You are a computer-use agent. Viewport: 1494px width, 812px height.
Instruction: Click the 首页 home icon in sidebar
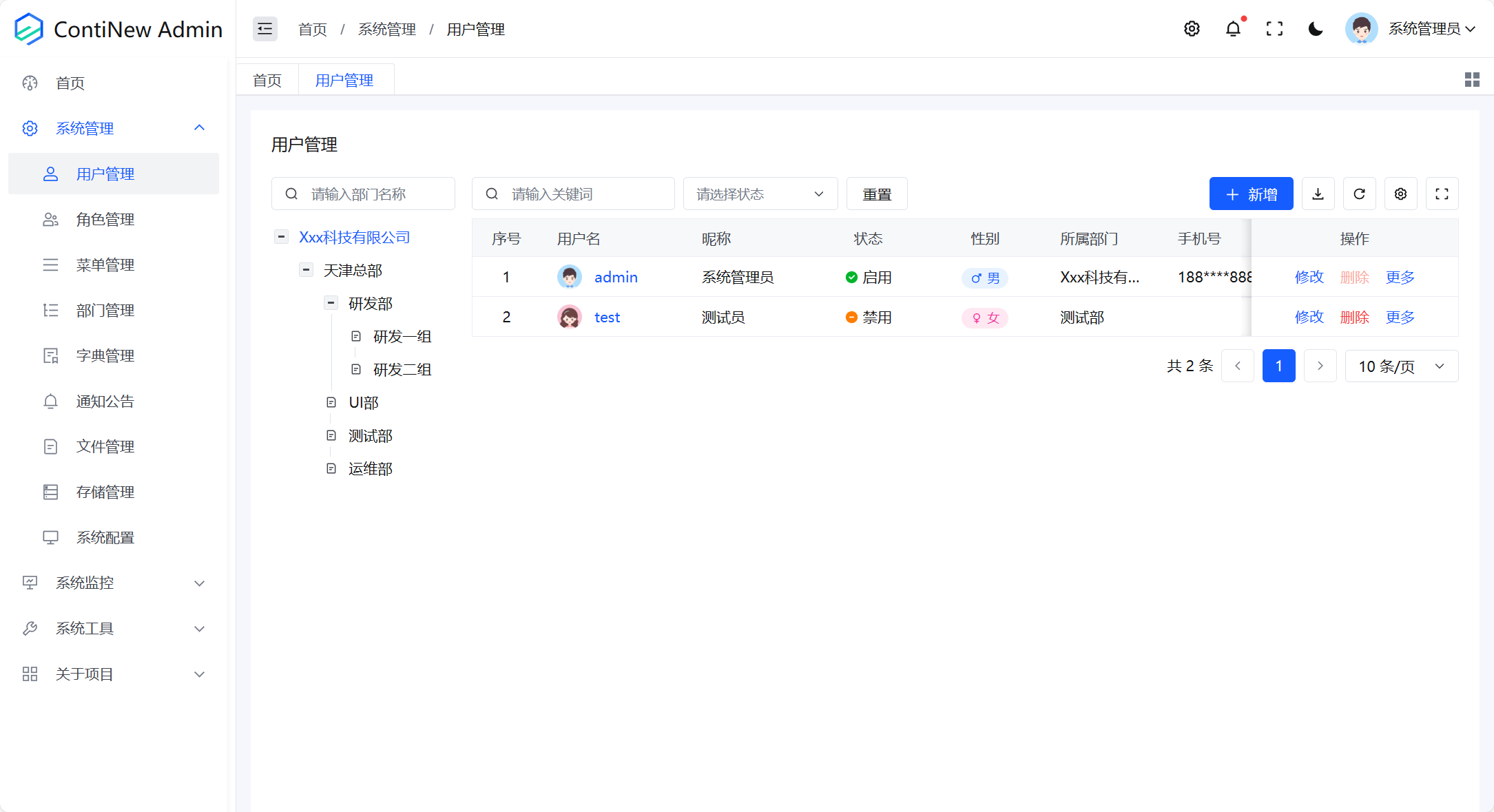click(x=29, y=83)
